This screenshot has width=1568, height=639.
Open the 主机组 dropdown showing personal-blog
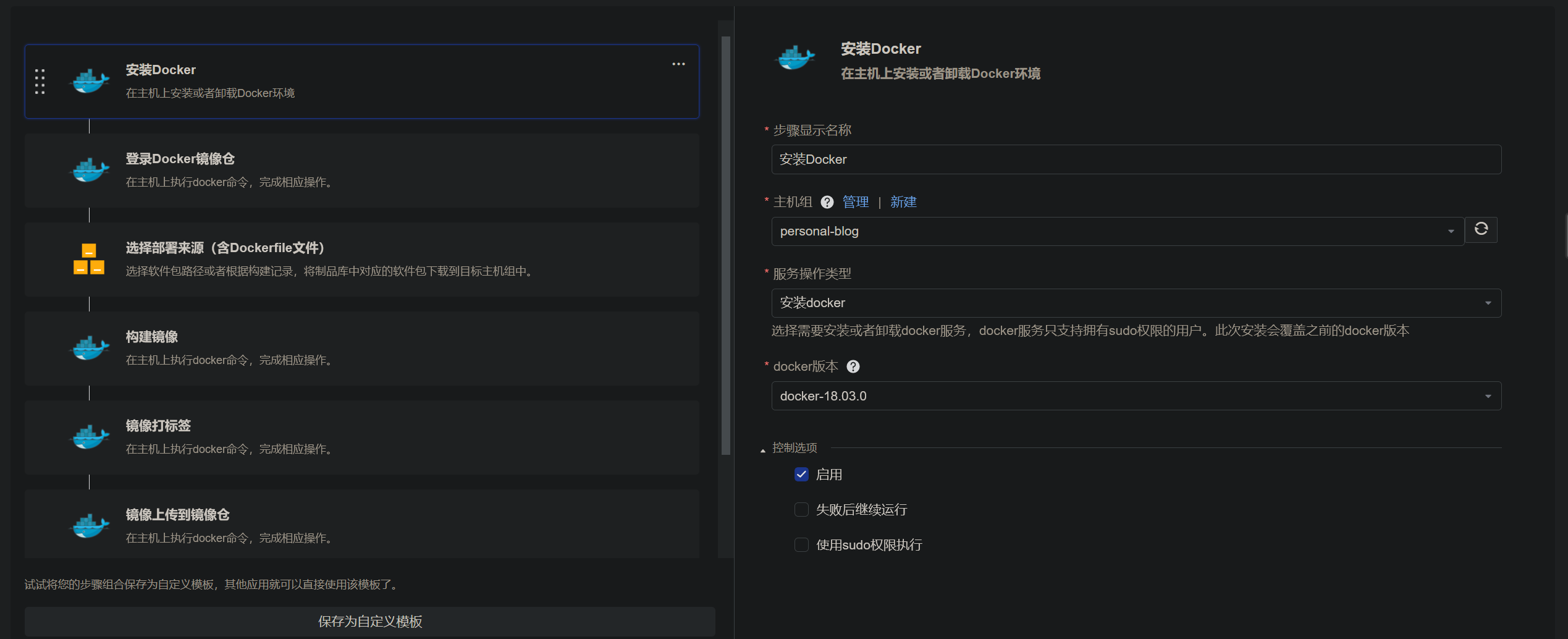coord(1118,231)
